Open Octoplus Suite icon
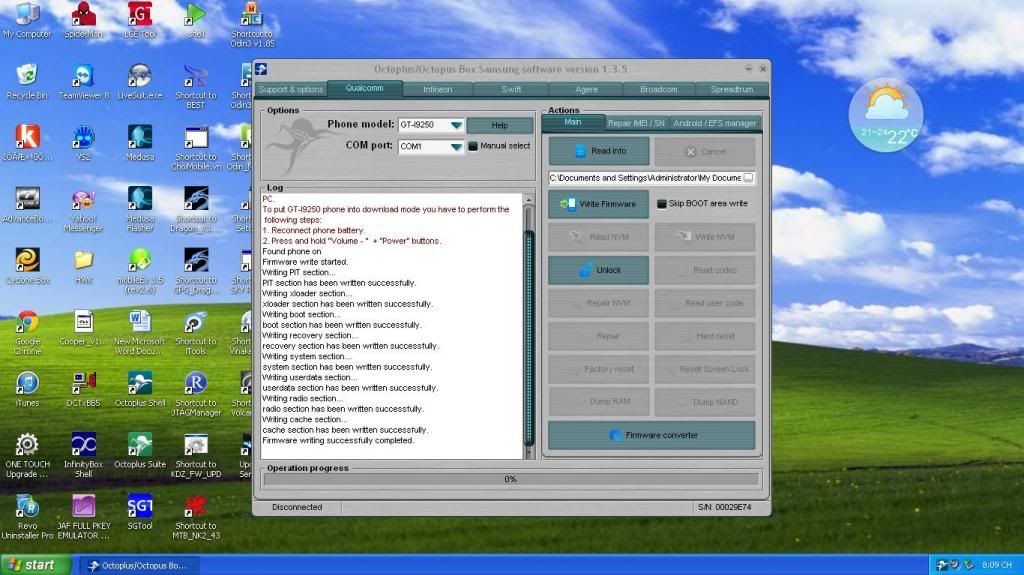Screen dimensions: 1024x575 [x=140, y=451]
